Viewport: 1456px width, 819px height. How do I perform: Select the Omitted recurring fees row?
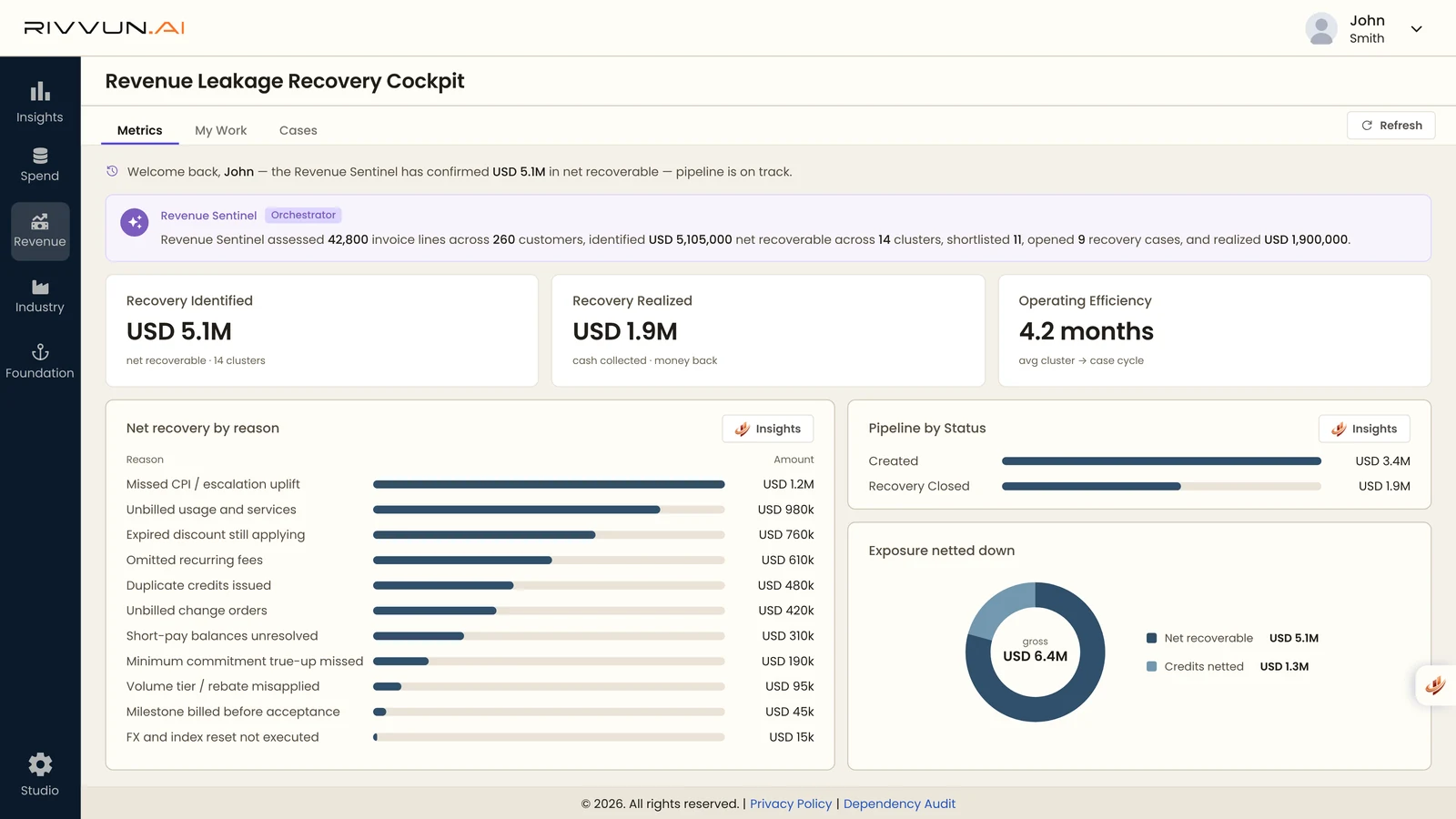click(x=470, y=561)
